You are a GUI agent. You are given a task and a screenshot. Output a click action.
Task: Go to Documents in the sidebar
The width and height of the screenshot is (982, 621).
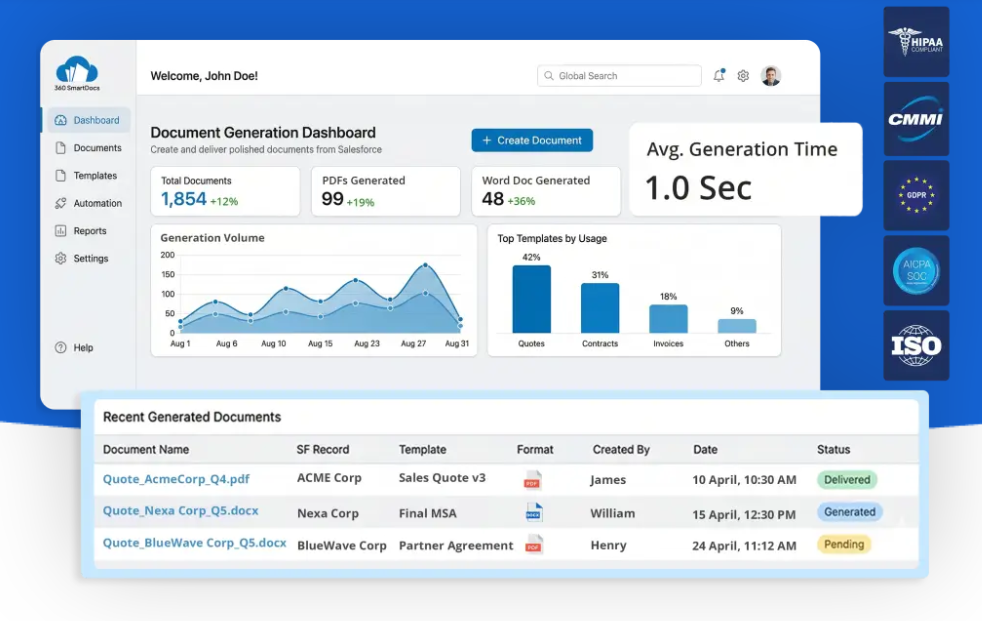88,148
